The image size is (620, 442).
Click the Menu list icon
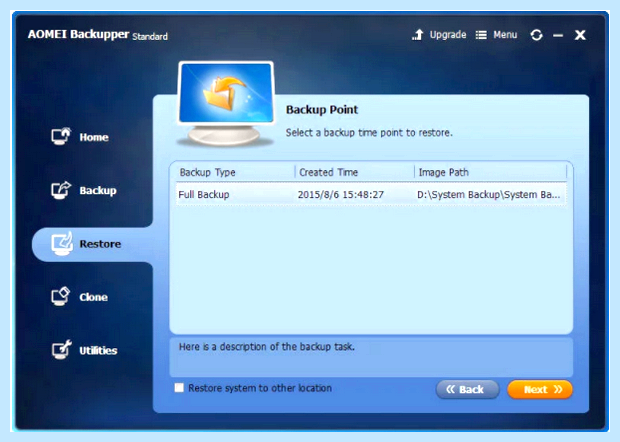tap(481, 35)
